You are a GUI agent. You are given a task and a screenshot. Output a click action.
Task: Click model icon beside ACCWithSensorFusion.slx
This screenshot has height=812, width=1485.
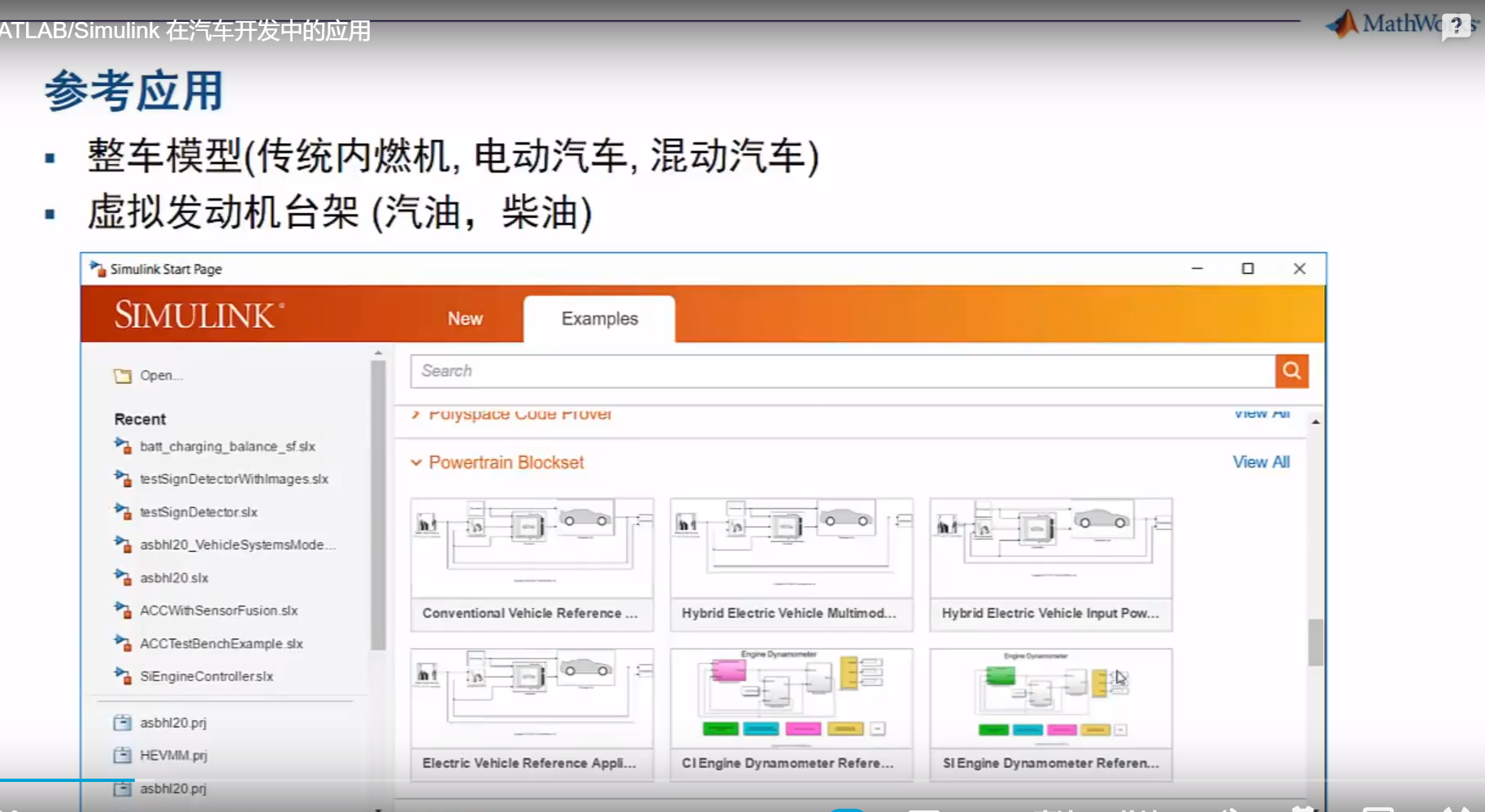pos(123,610)
